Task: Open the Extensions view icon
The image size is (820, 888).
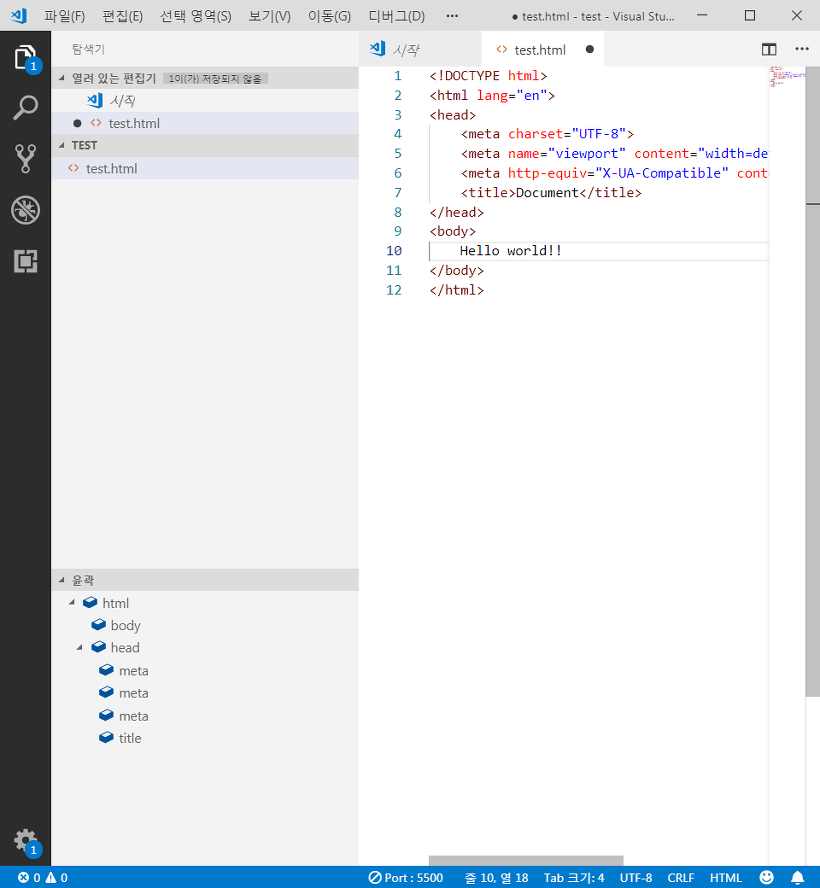Action: point(25,261)
